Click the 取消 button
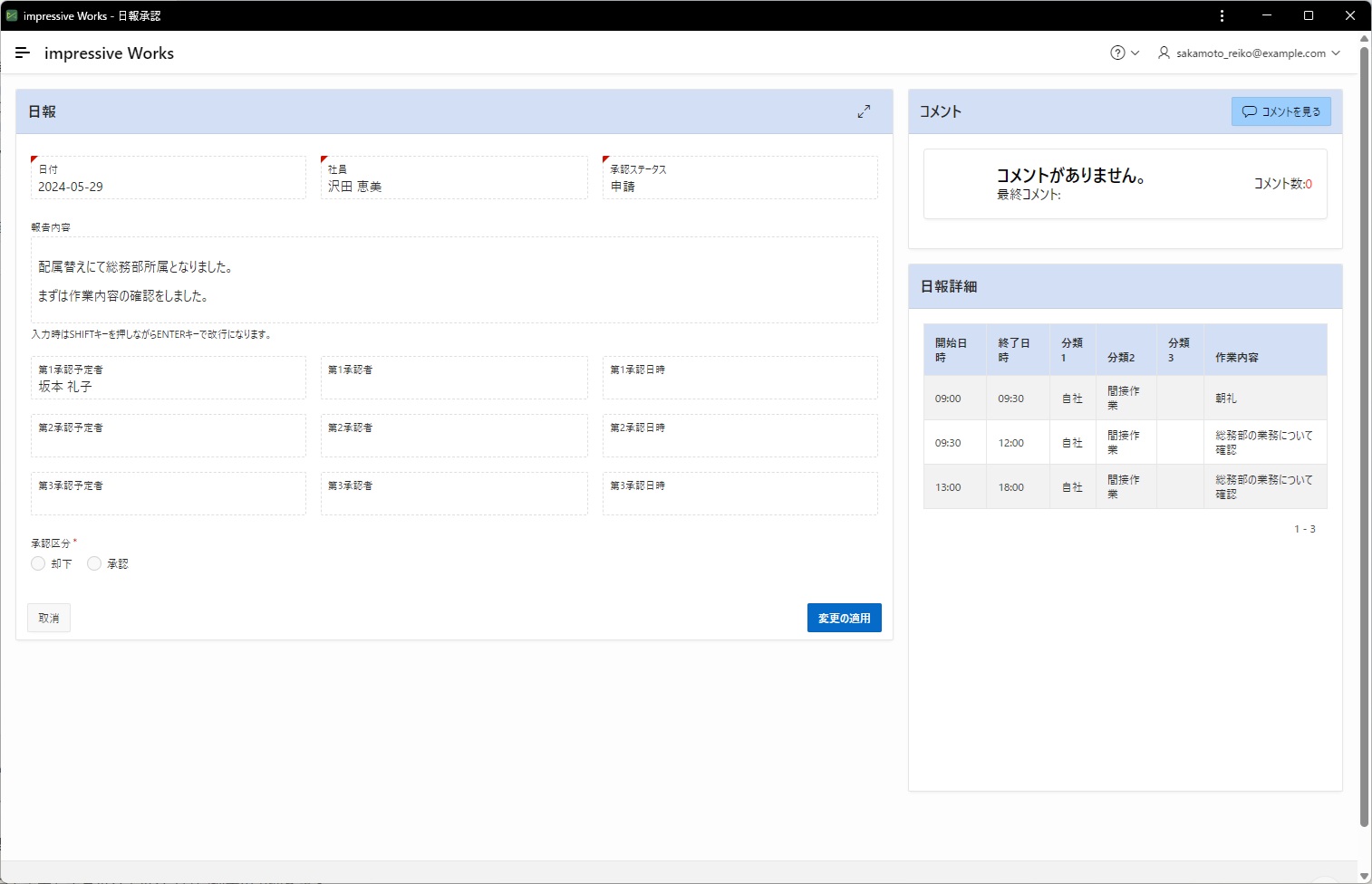This screenshot has height=884, width=1372. (x=49, y=618)
